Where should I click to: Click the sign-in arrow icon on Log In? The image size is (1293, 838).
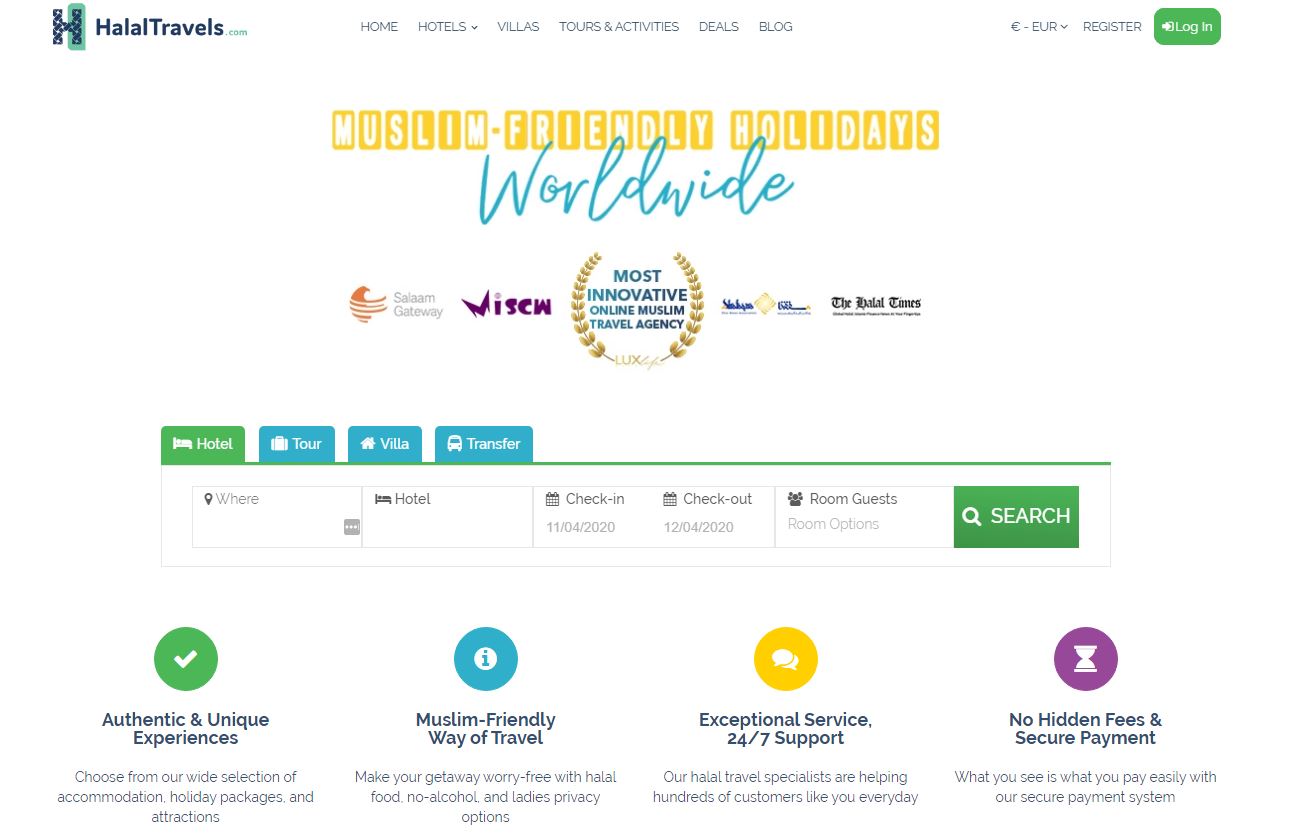tap(1168, 27)
